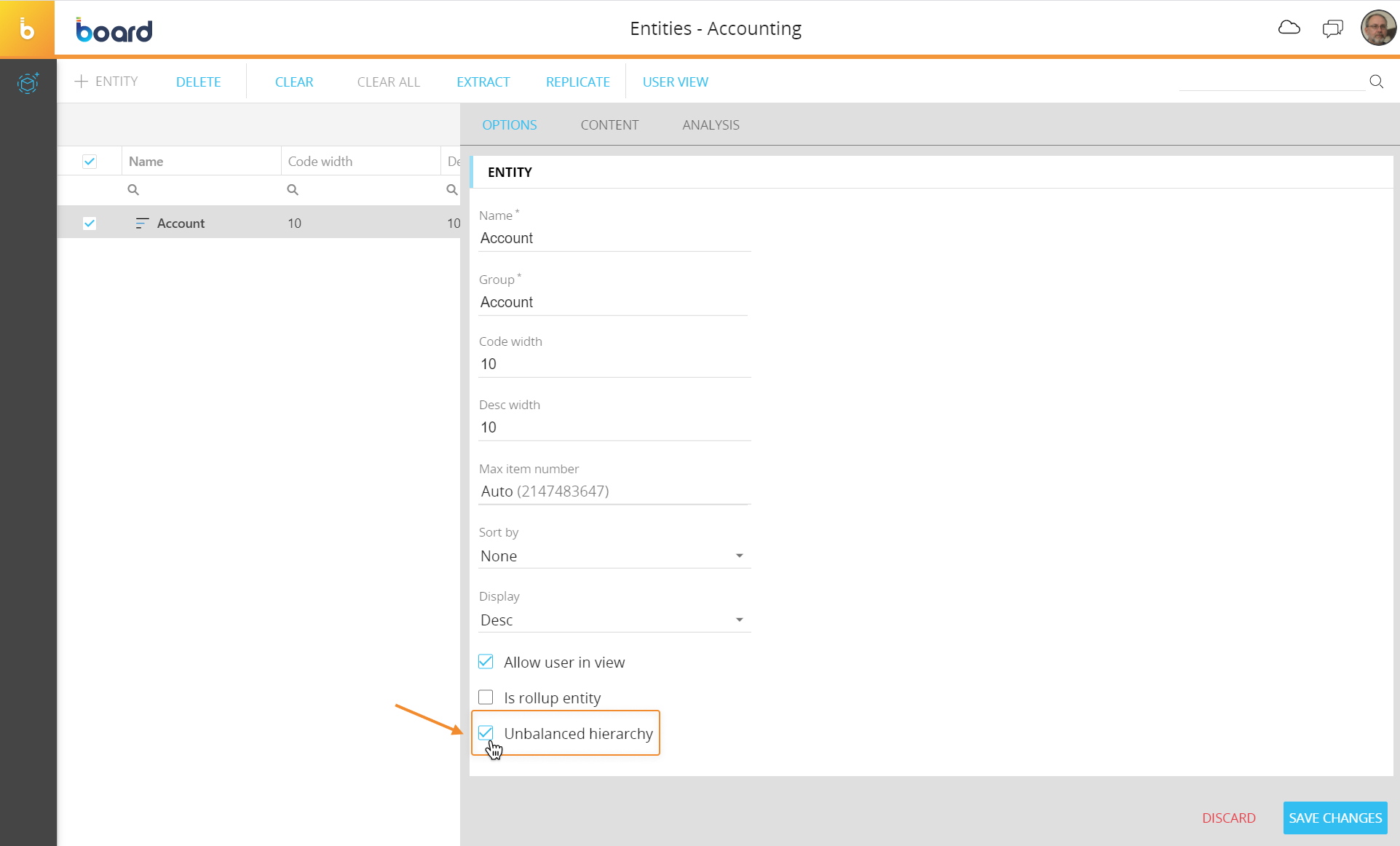Expand the Display dropdown
Screen dimensions: 1400x846
pos(614,620)
